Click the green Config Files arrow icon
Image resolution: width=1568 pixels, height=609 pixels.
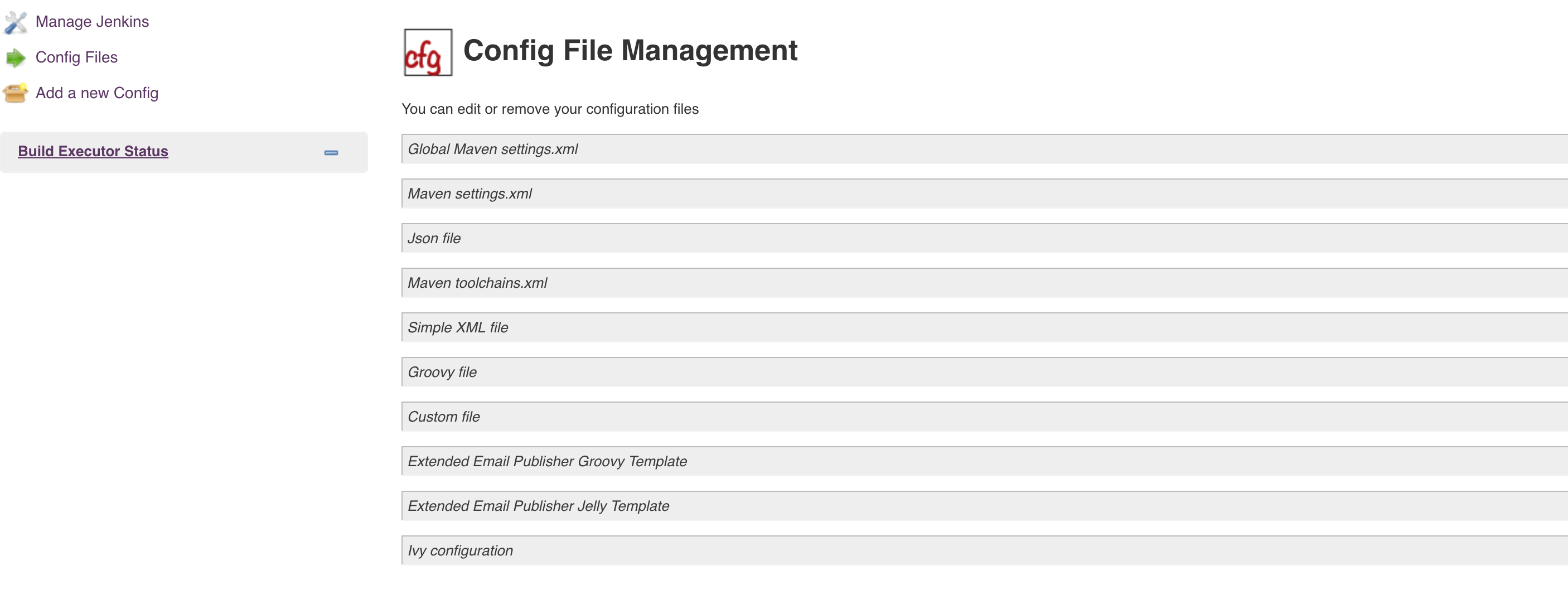[16, 58]
